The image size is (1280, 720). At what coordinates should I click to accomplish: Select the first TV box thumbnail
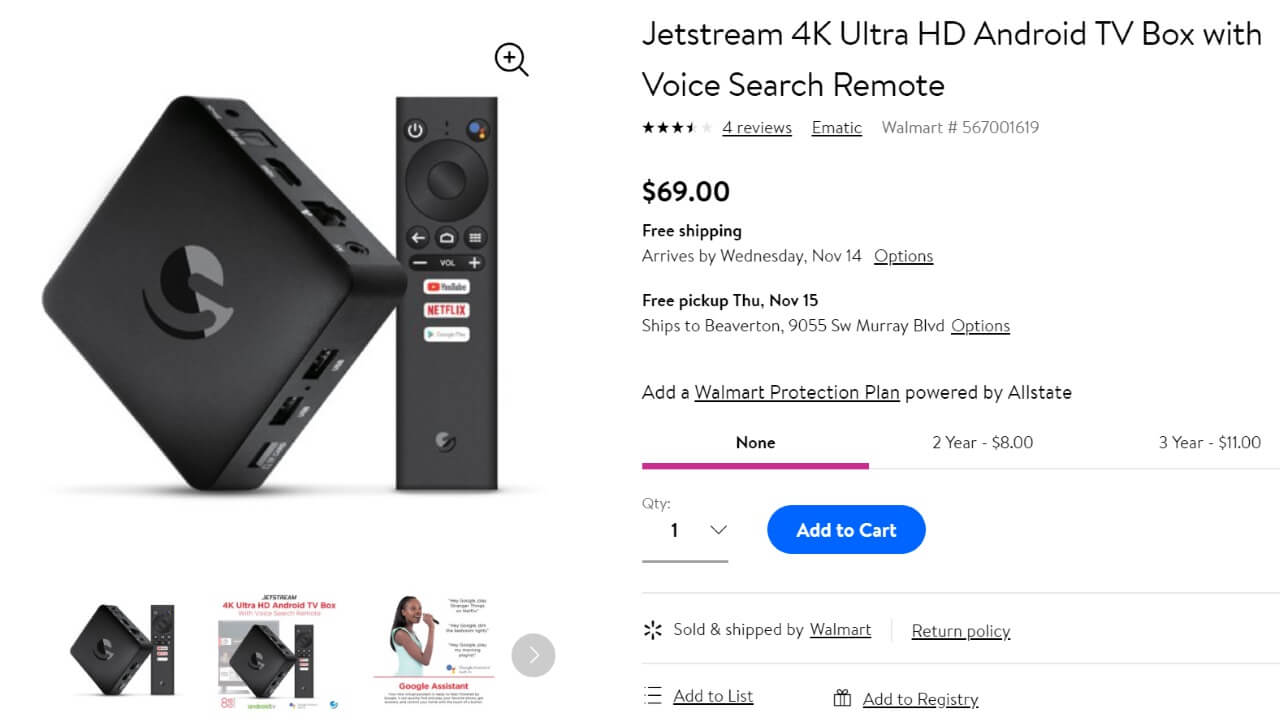point(123,650)
